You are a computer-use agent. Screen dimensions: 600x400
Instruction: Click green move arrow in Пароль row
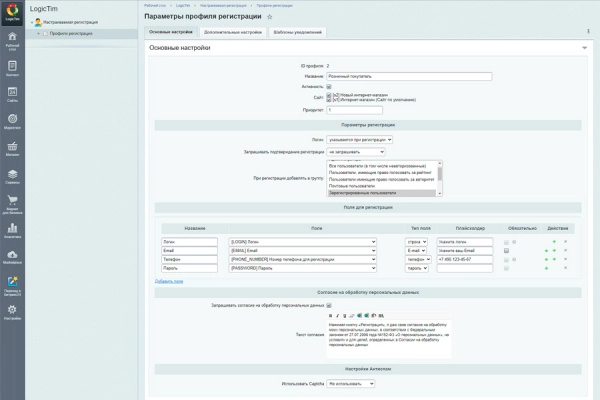tap(546, 268)
